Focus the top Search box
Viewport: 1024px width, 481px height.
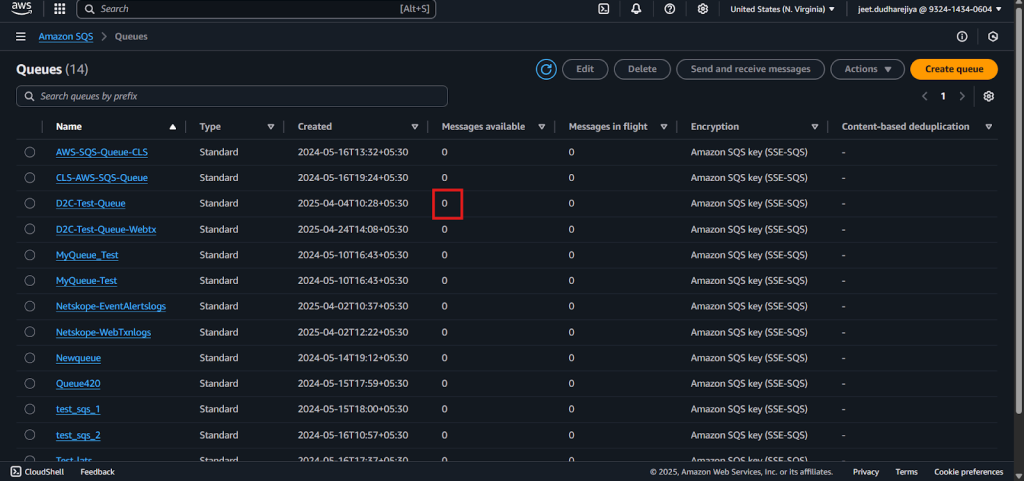(256, 9)
